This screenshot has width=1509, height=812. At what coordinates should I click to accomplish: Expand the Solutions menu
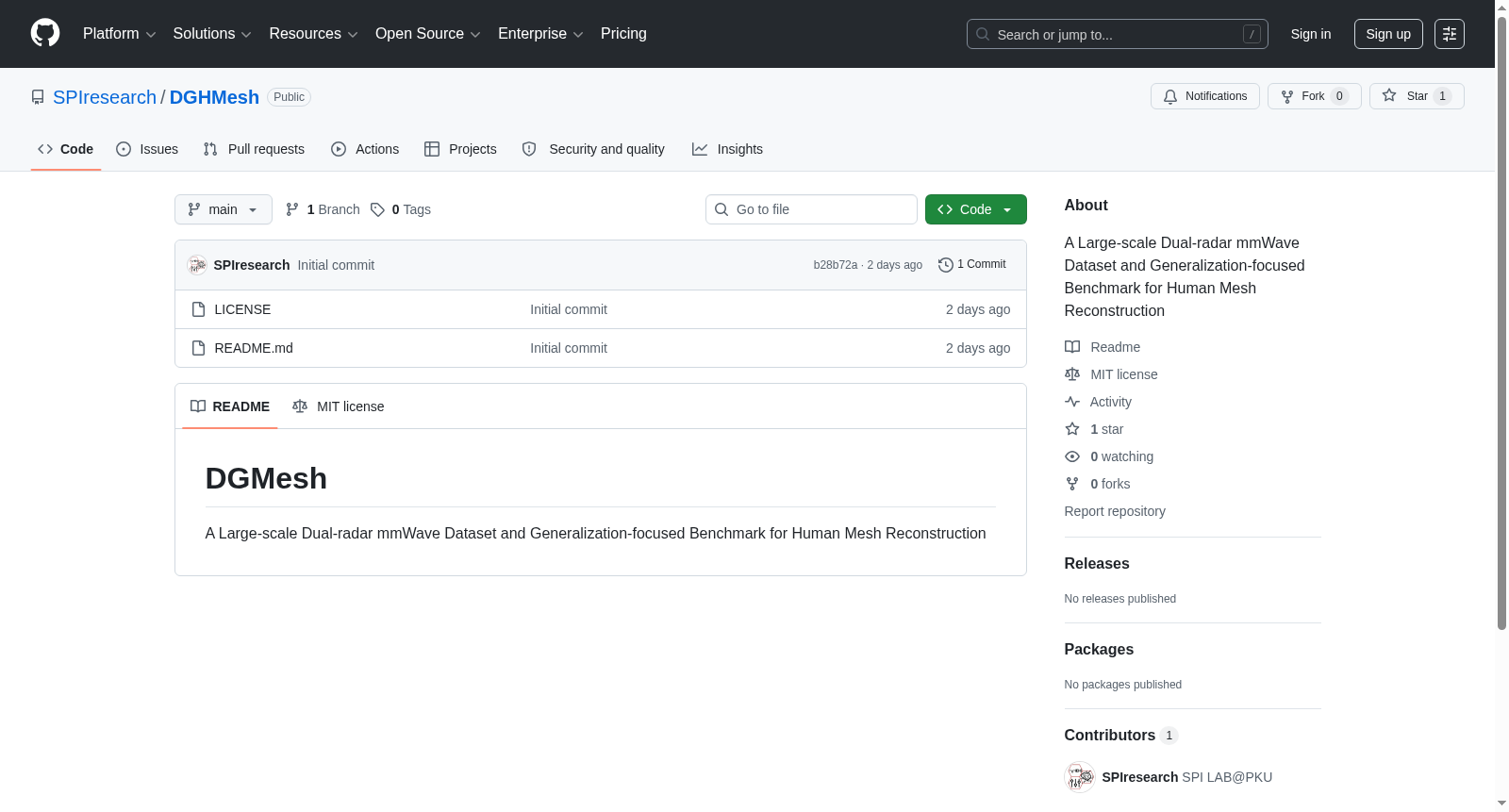click(212, 34)
